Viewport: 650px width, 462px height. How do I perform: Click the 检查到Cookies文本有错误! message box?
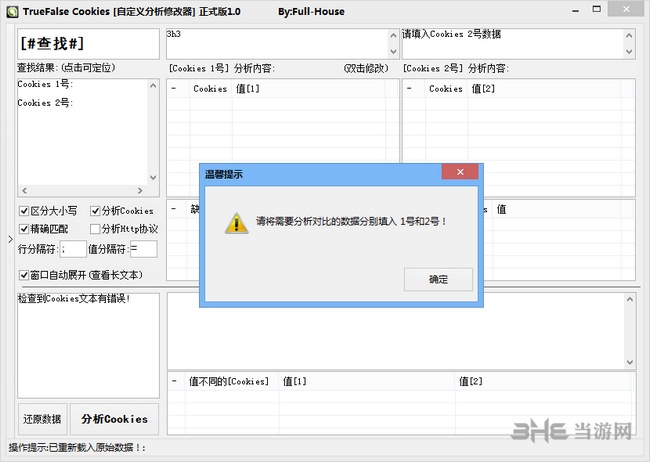tap(88, 345)
